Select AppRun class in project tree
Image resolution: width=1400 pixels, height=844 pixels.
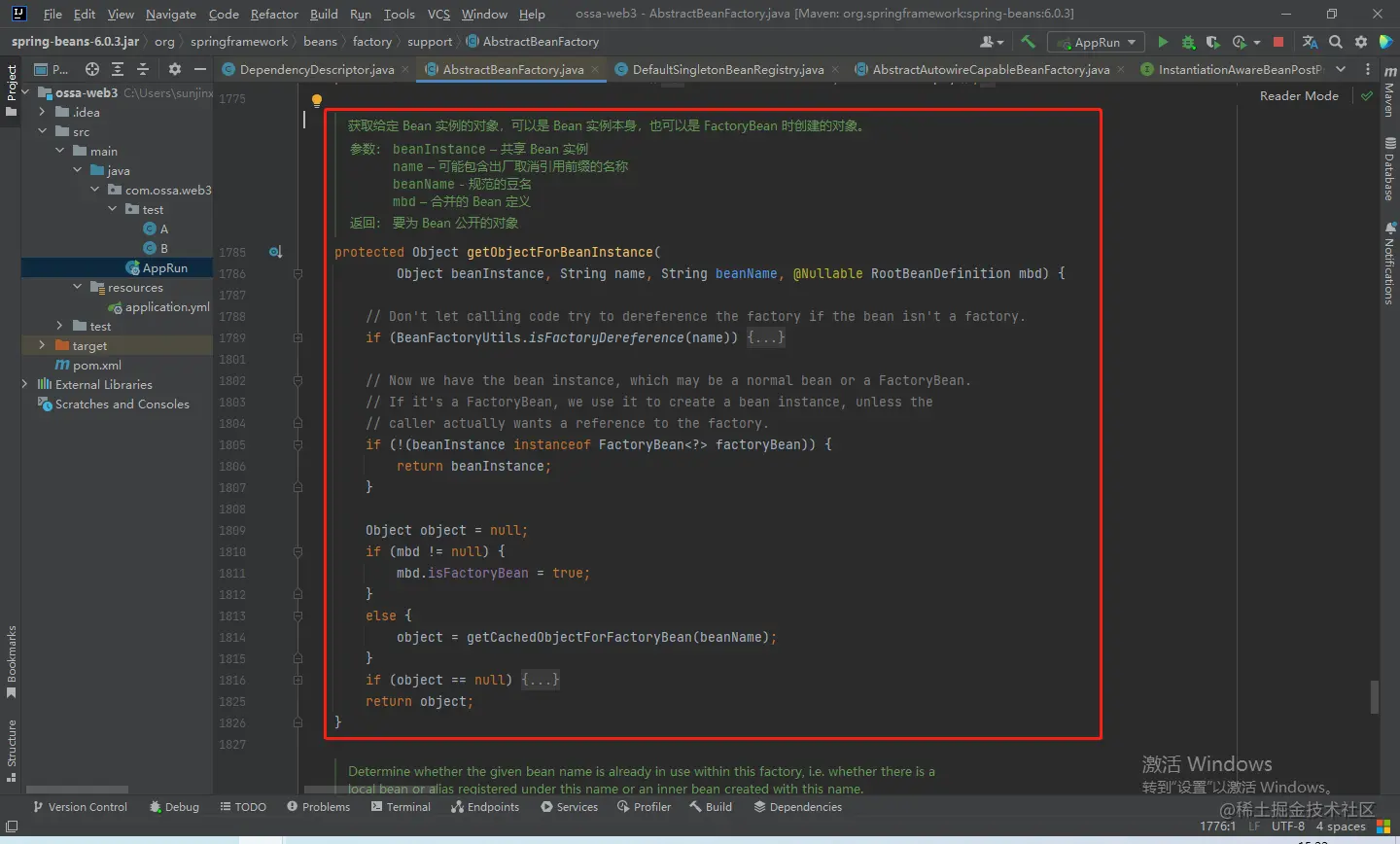[164, 267]
